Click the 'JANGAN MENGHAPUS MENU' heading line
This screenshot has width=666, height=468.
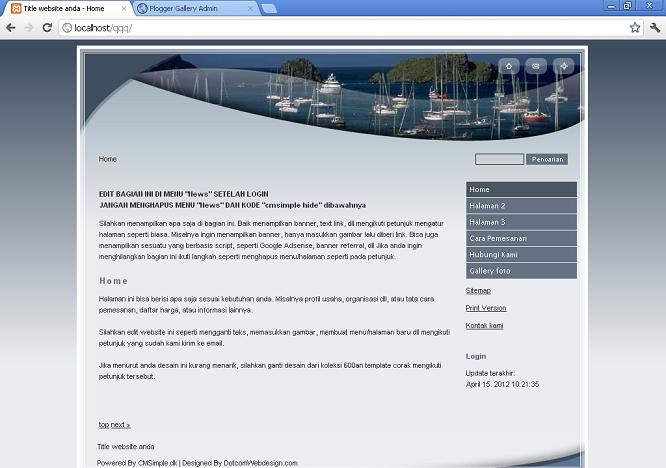tap(232, 205)
